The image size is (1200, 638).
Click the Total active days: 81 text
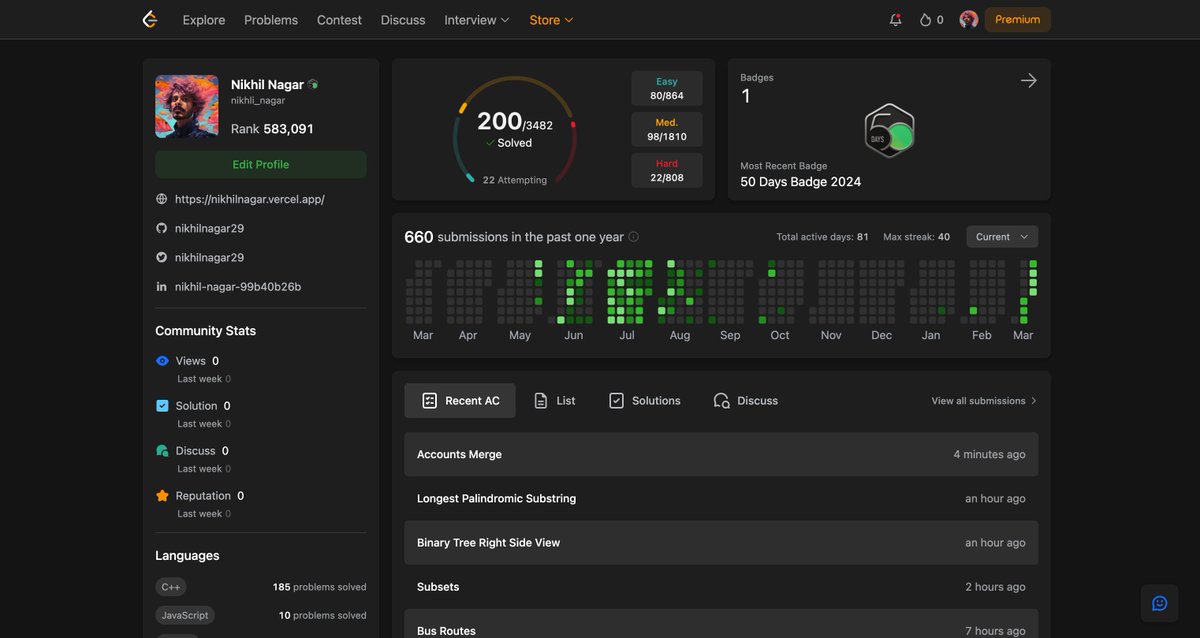point(822,237)
